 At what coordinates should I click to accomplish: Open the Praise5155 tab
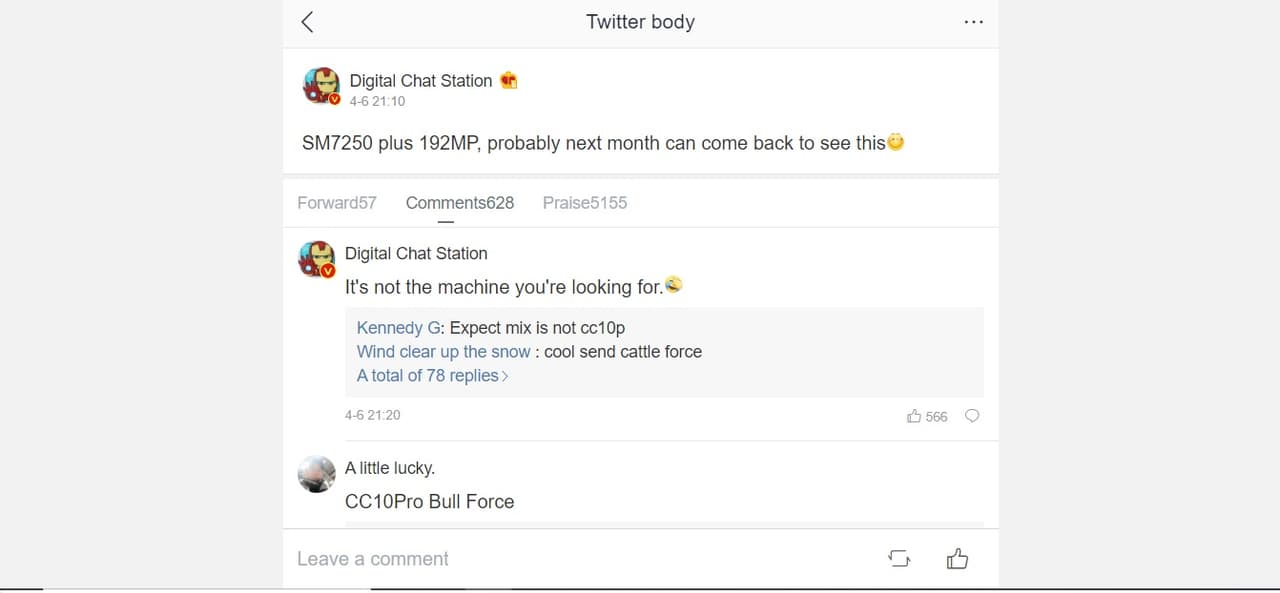pos(584,203)
